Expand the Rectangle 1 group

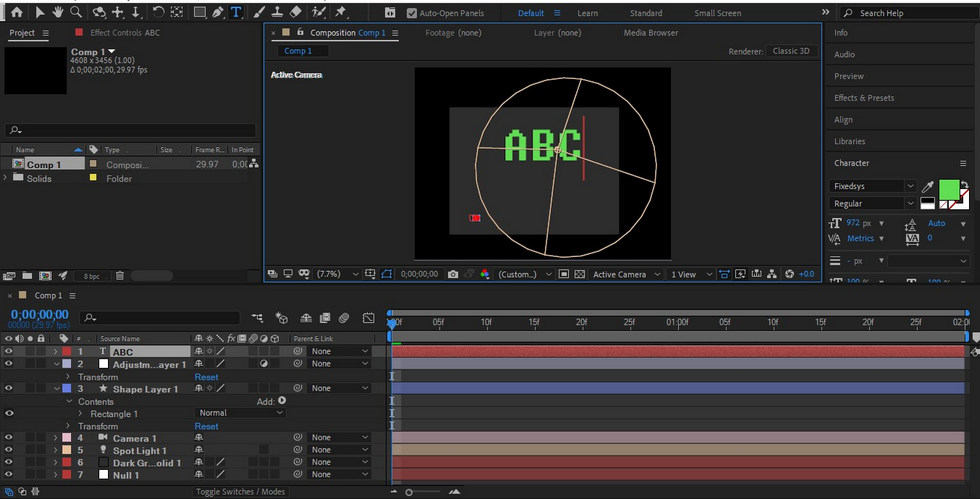pyautogui.click(x=81, y=413)
